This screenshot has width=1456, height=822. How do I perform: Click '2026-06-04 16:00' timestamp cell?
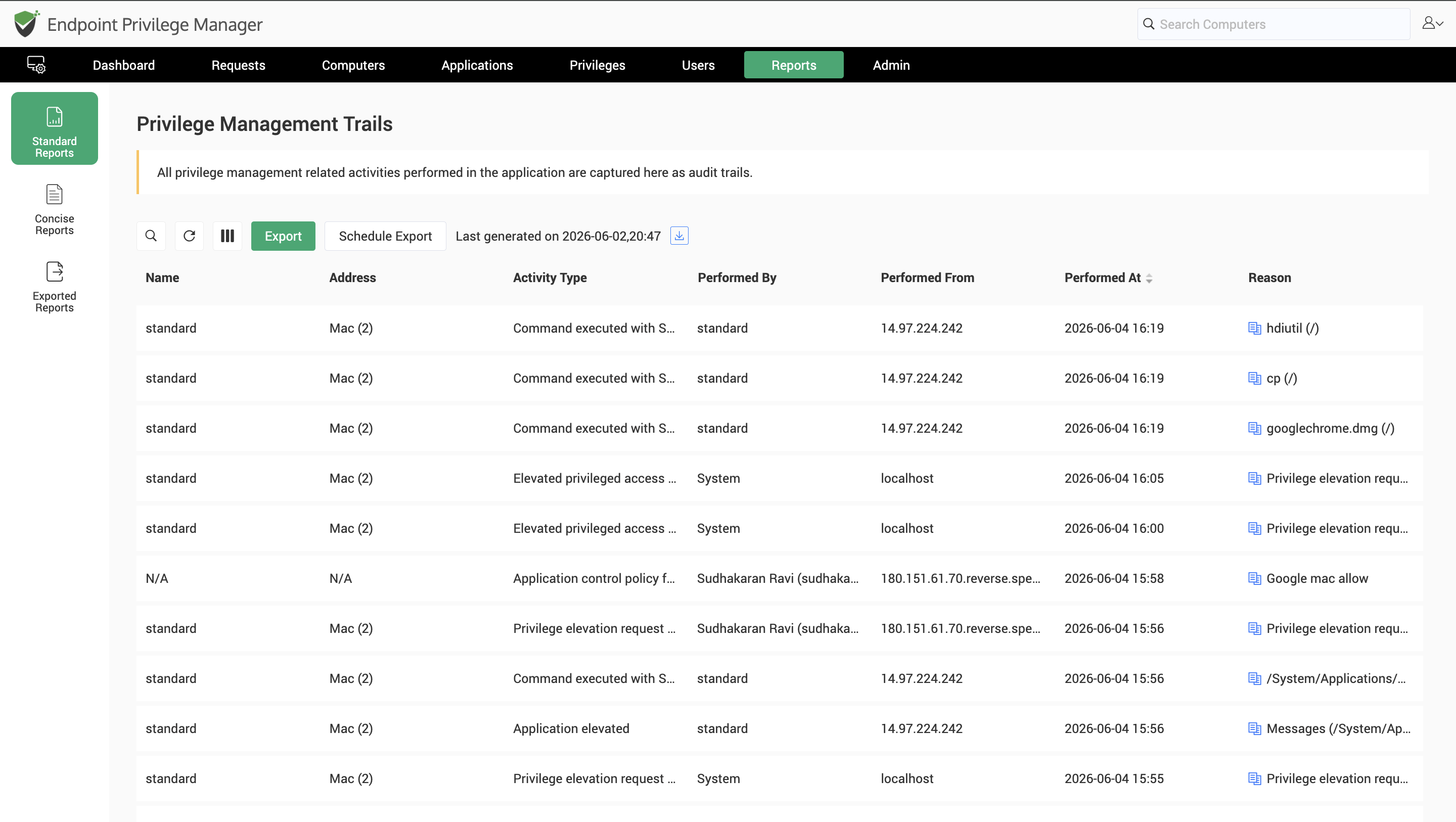pyautogui.click(x=1114, y=529)
